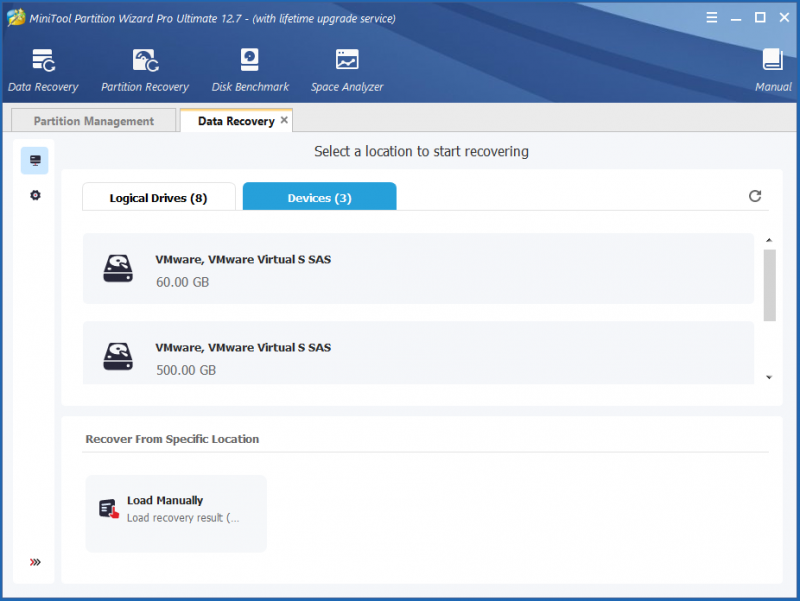The width and height of the screenshot is (800, 601).
Task: Select the Devices (3) tab
Action: tap(319, 197)
